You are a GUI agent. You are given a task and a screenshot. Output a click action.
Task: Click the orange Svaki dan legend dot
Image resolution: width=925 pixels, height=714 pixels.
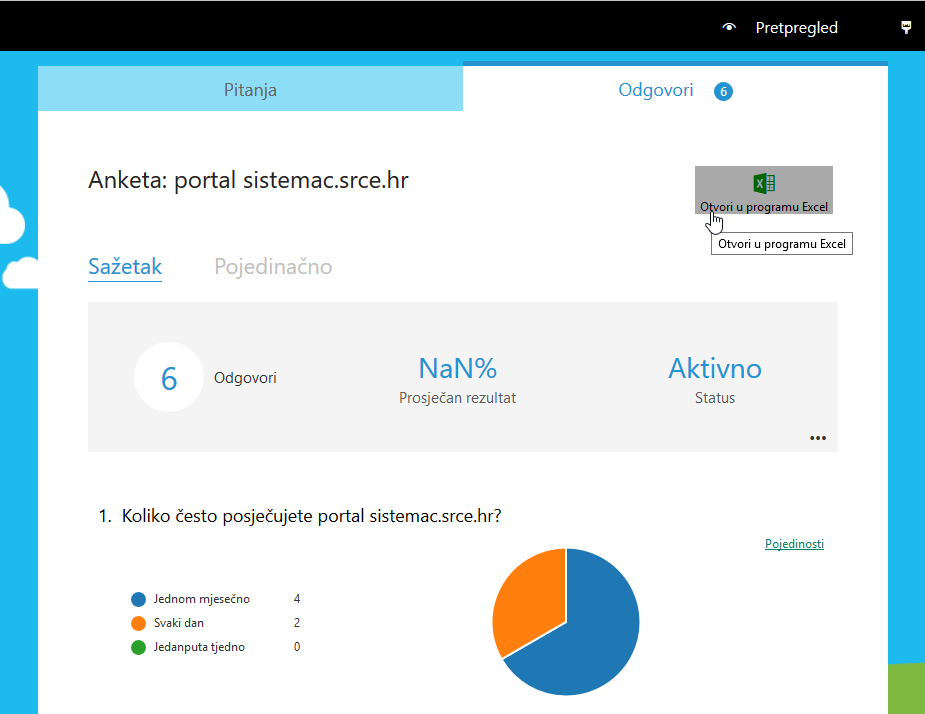pyautogui.click(x=139, y=623)
